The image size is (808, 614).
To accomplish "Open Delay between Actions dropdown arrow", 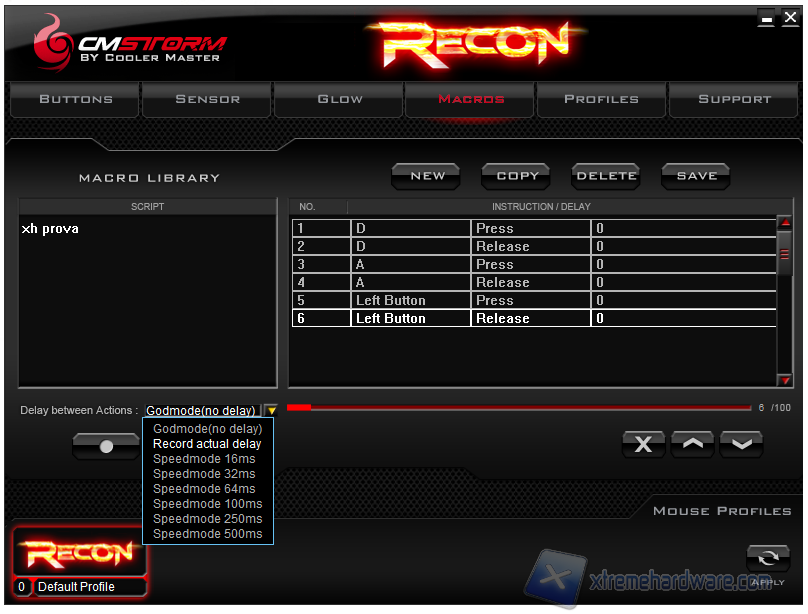I will [x=271, y=411].
